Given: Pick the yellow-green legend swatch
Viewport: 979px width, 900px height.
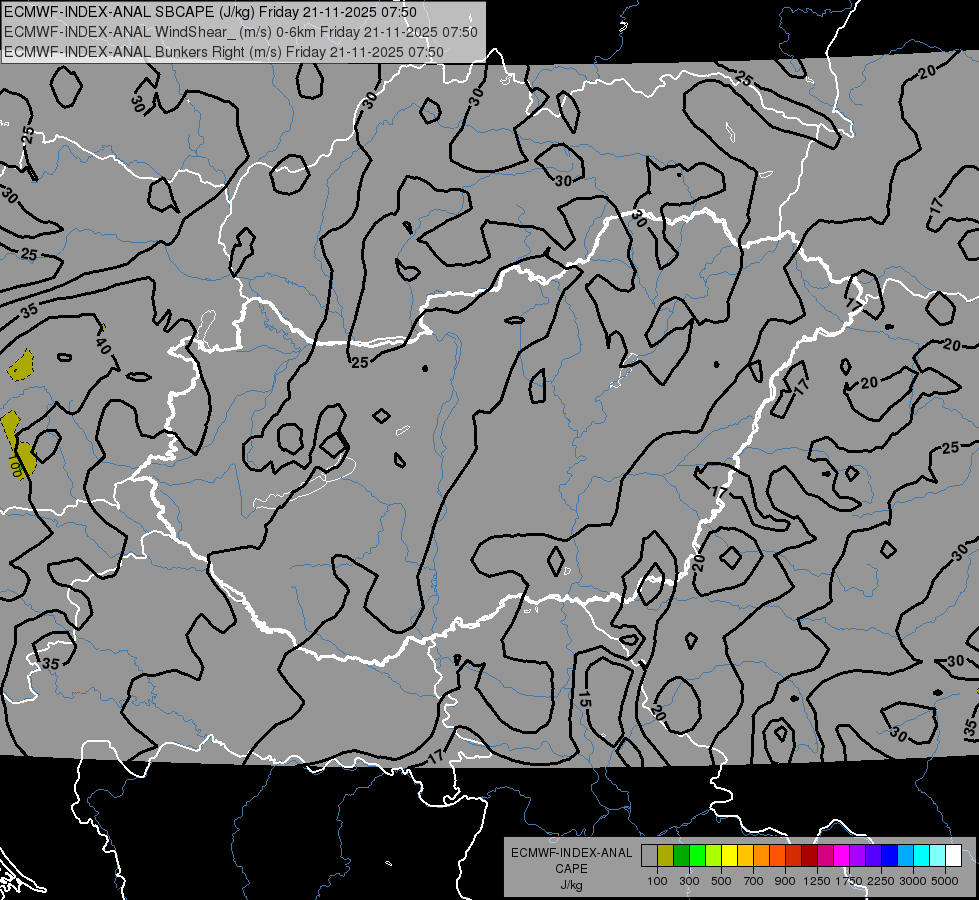Looking at the screenshot, I should tap(713, 856).
